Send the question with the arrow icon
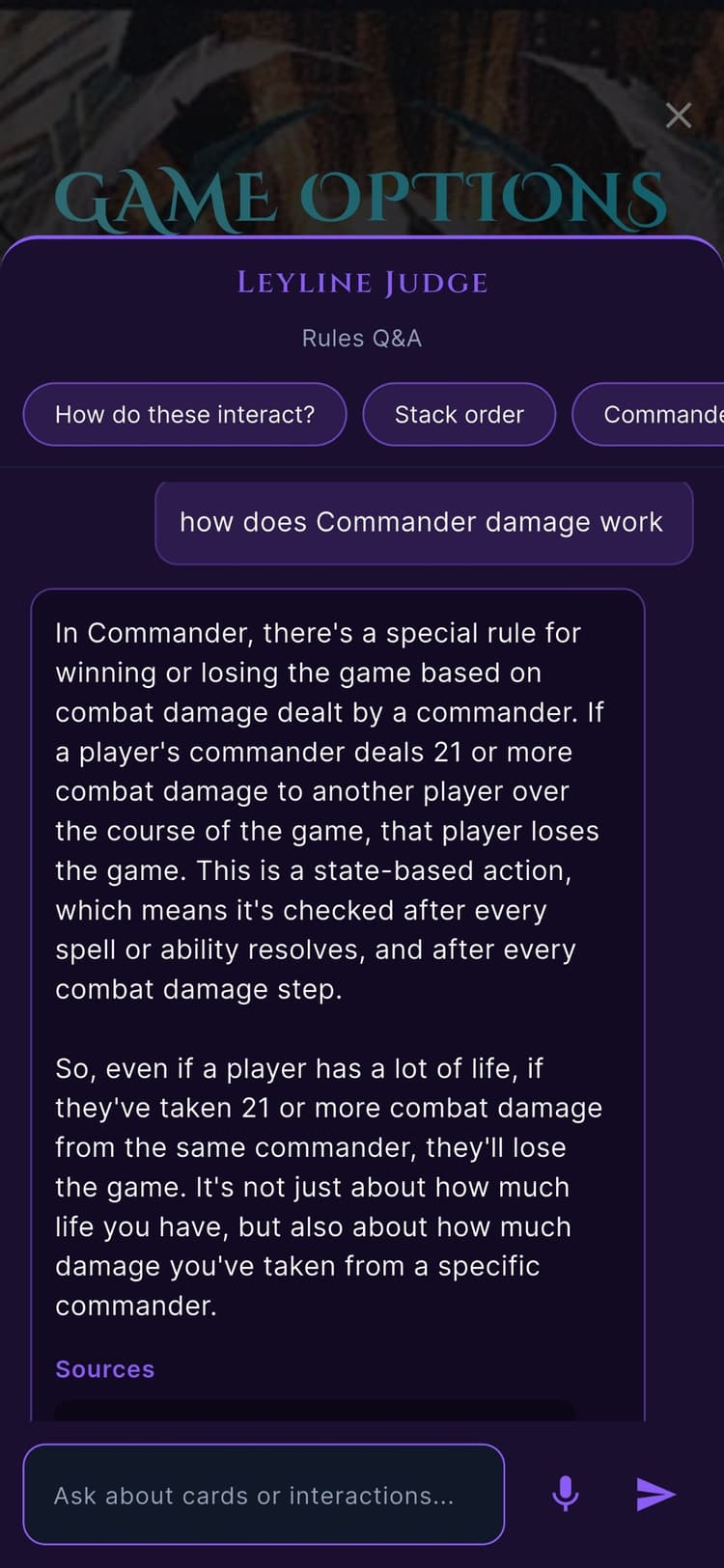The height and width of the screenshot is (1568, 724). pyautogui.click(x=656, y=1494)
